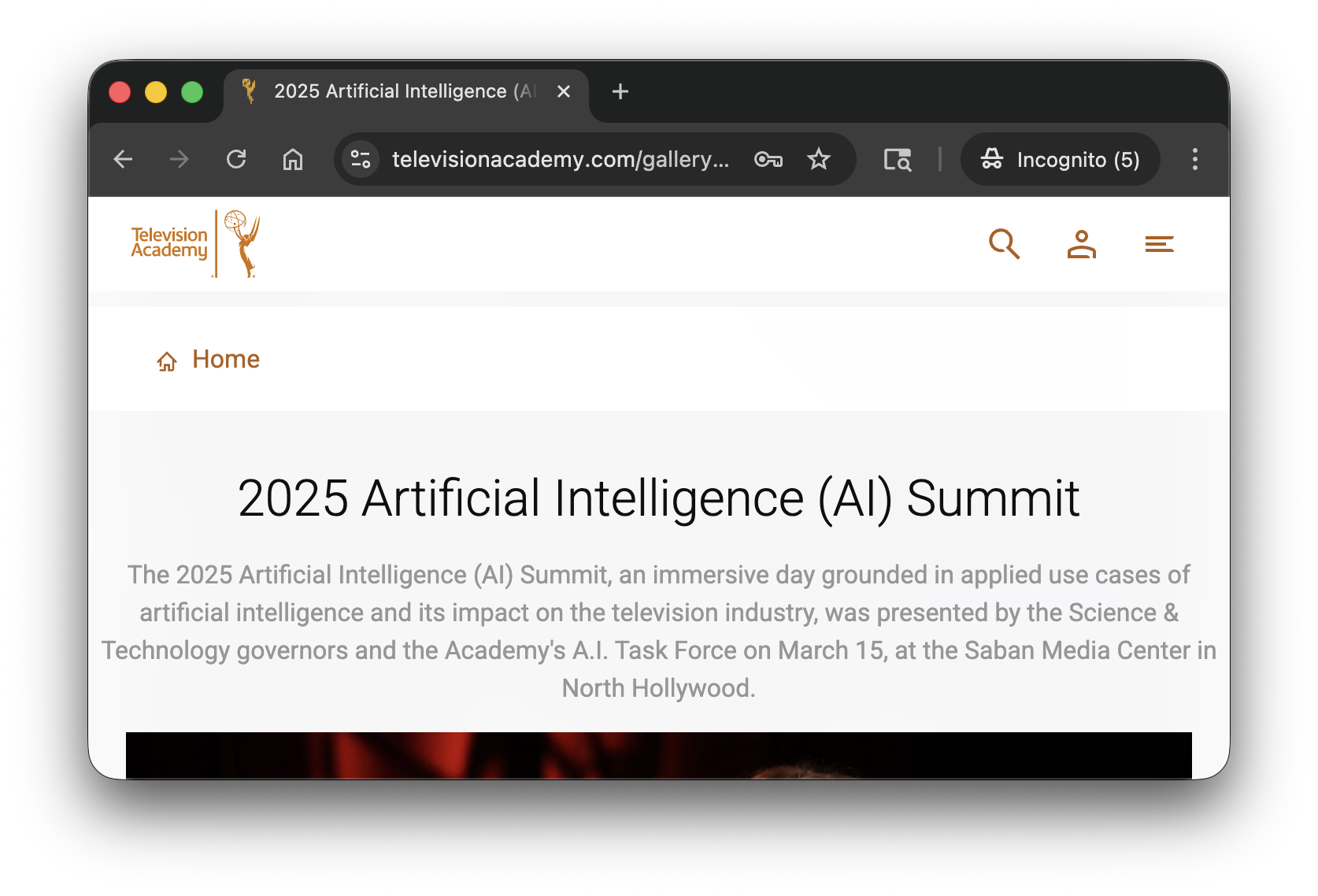Open the Chrome three-dot menu
Viewport: 1318px width, 896px height.
[1195, 159]
